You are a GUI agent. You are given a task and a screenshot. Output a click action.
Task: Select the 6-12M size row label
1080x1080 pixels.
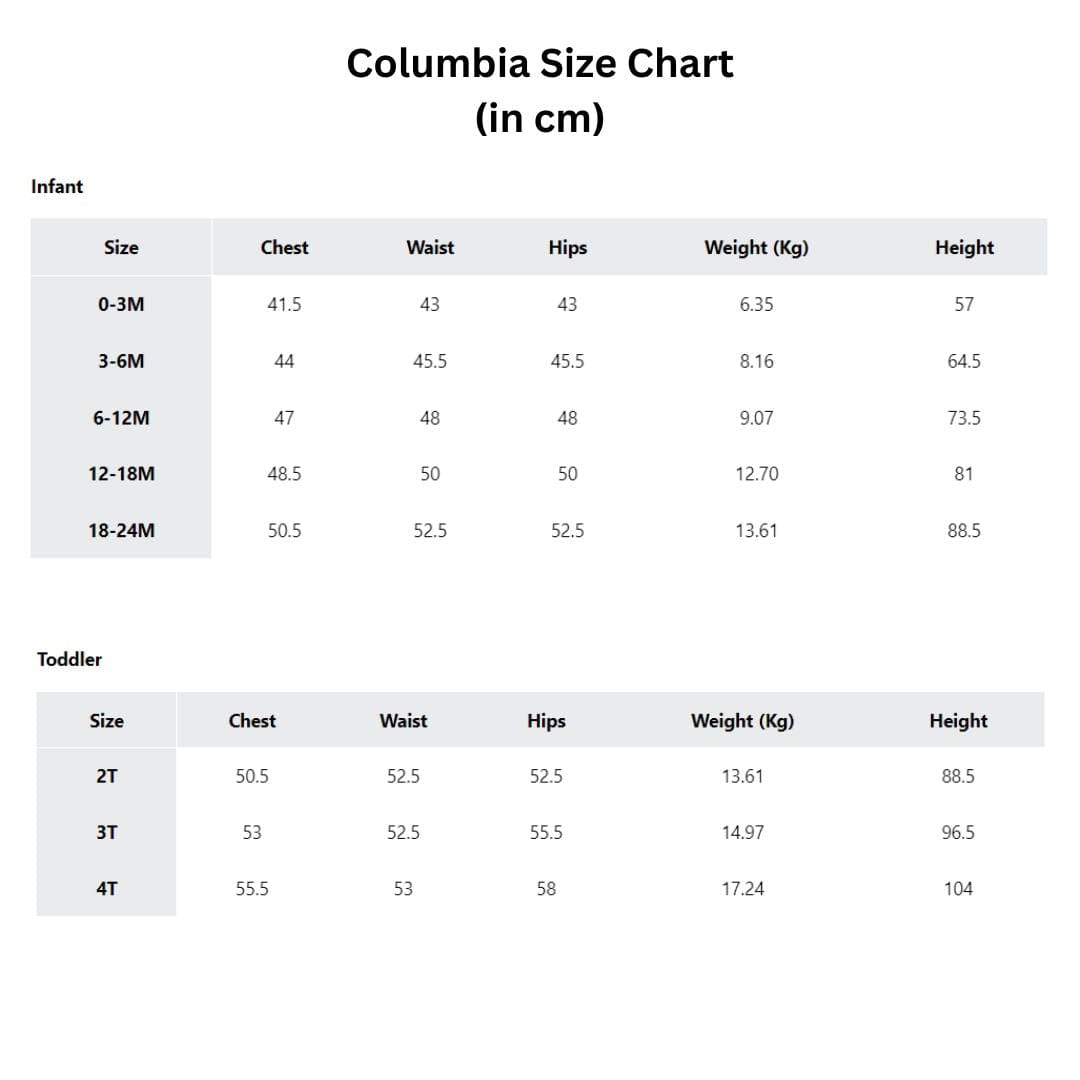[x=121, y=418]
